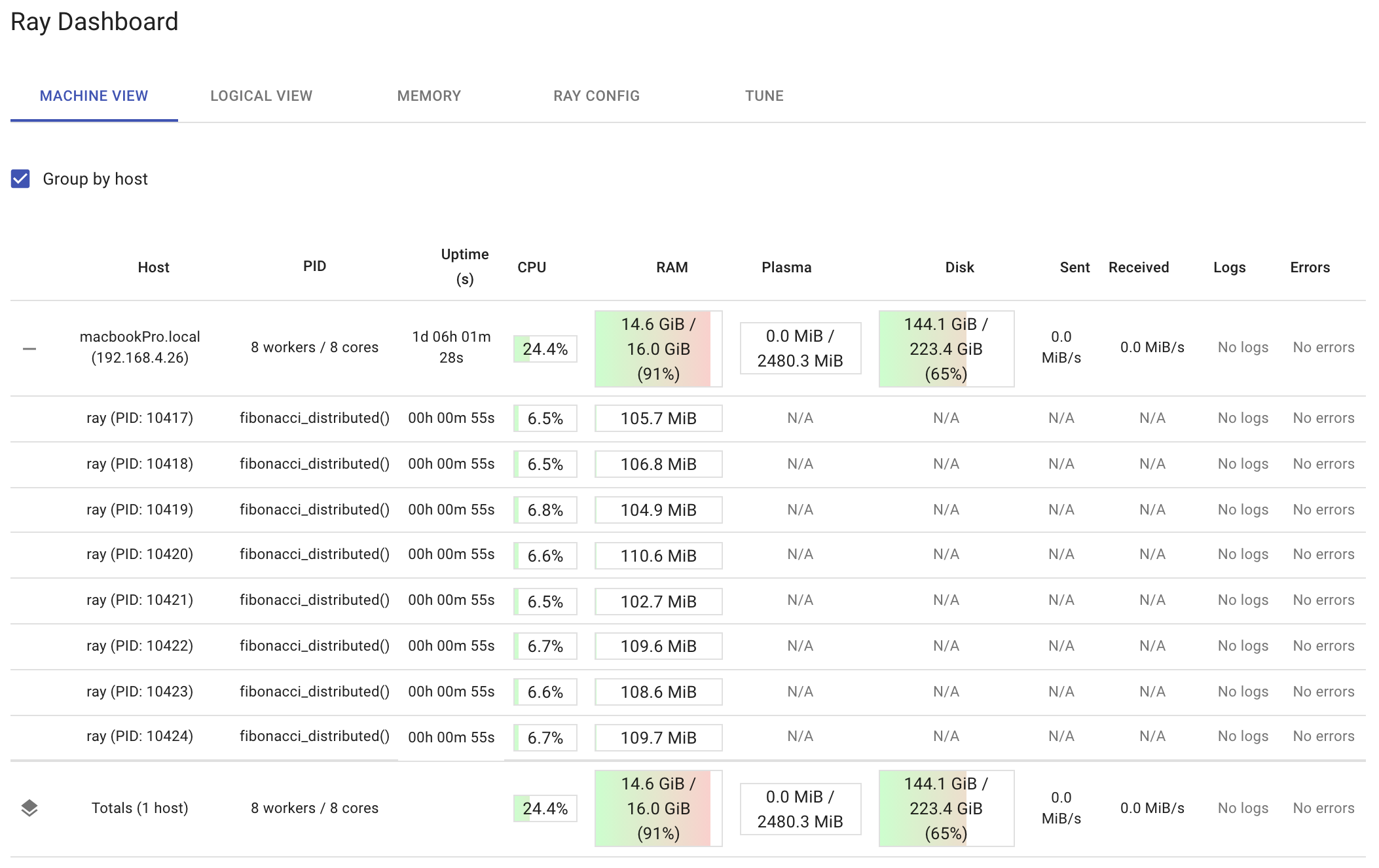Click the 0.0 MiB/s Received value in host row
The height and width of the screenshot is (868, 1379).
click(1152, 347)
